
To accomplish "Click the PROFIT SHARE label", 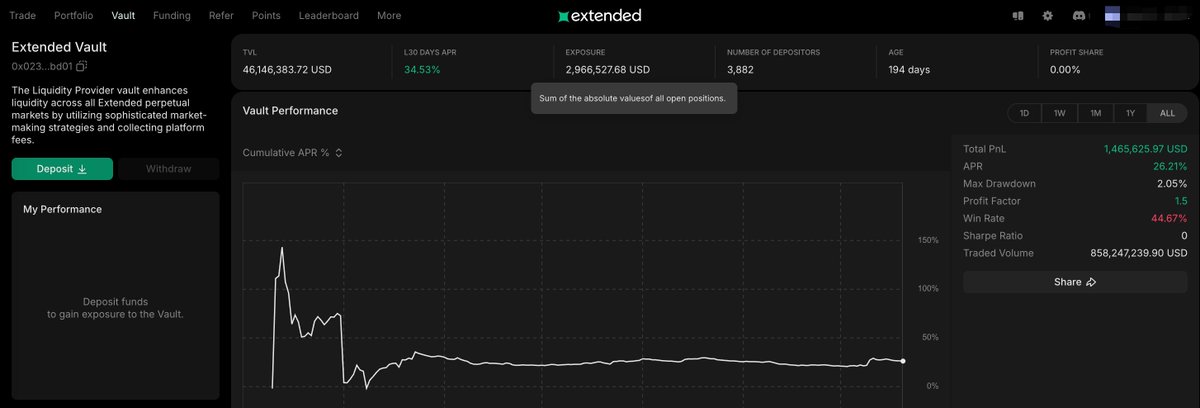I will click(x=1077, y=52).
